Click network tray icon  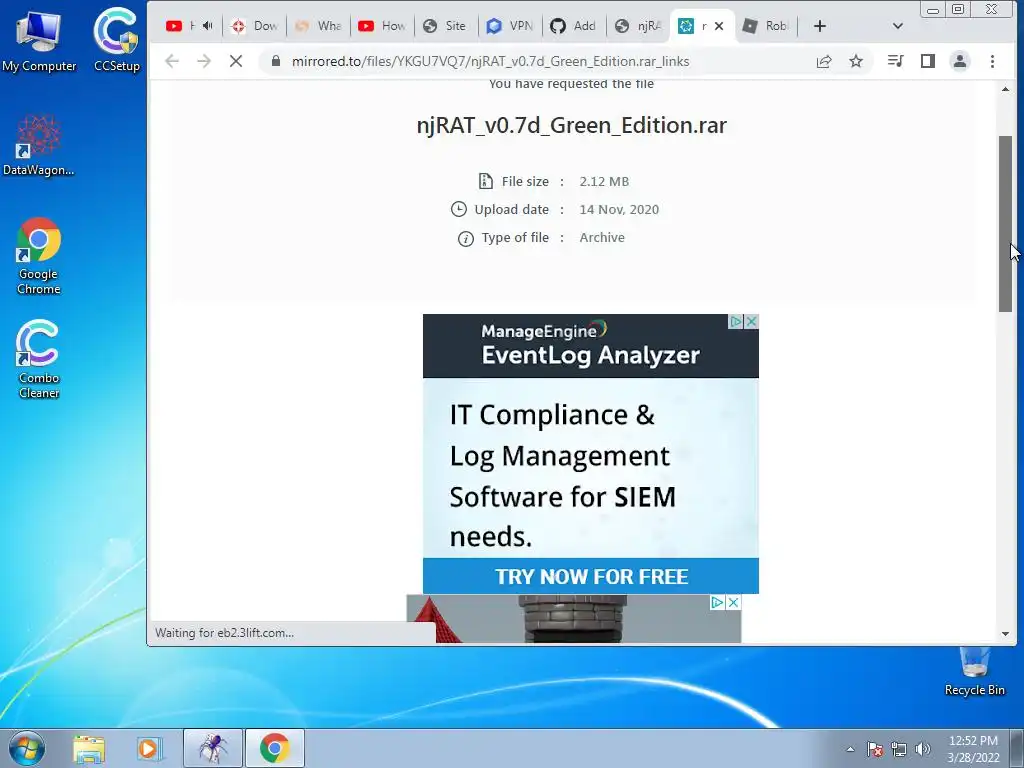click(x=899, y=749)
